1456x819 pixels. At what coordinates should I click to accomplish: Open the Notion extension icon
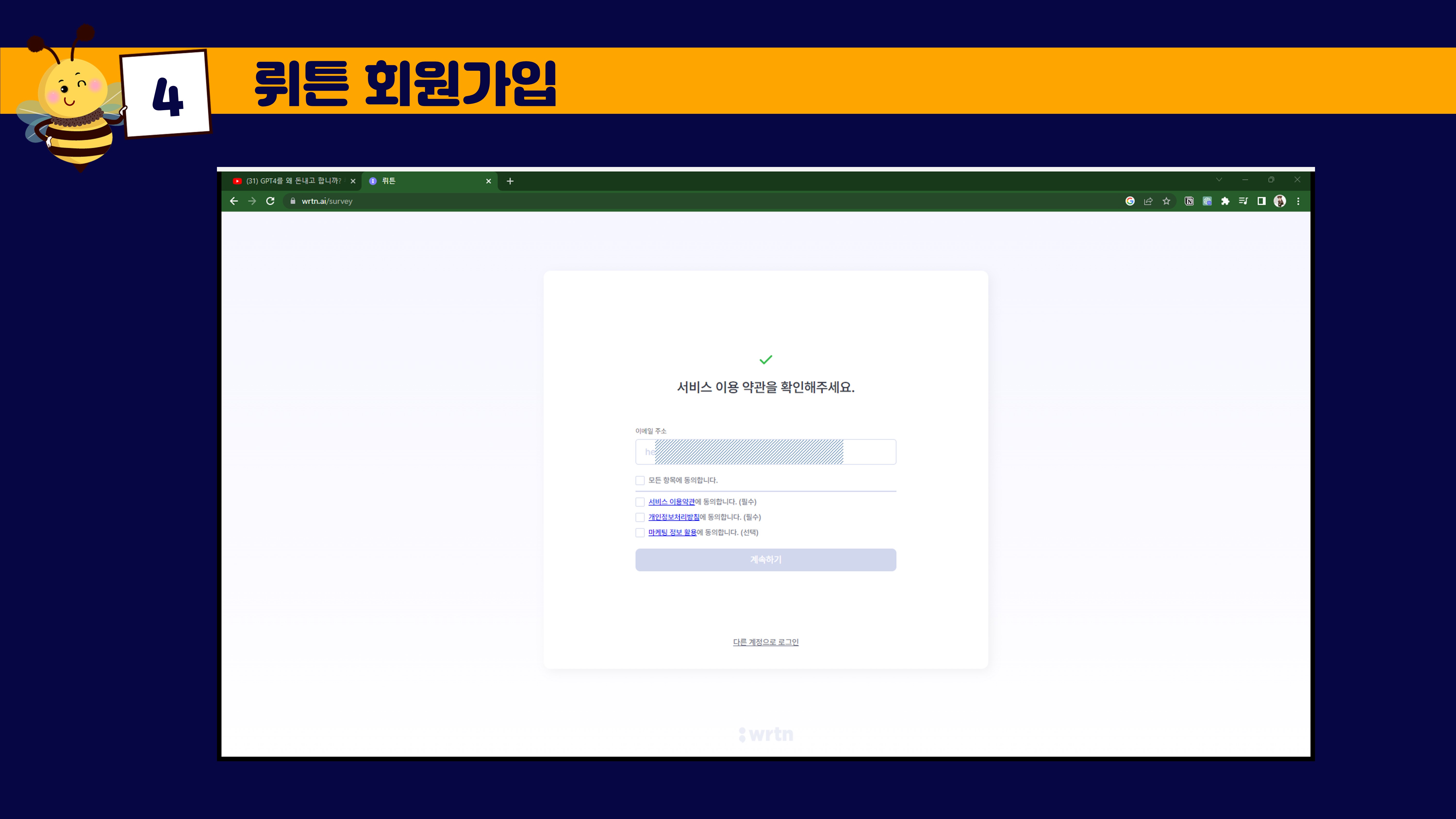[x=1189, y=201]
